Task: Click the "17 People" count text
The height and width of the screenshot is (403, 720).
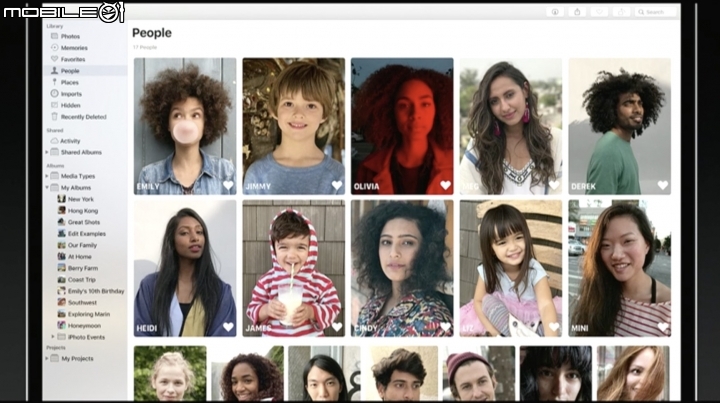Action: point(145,47)
